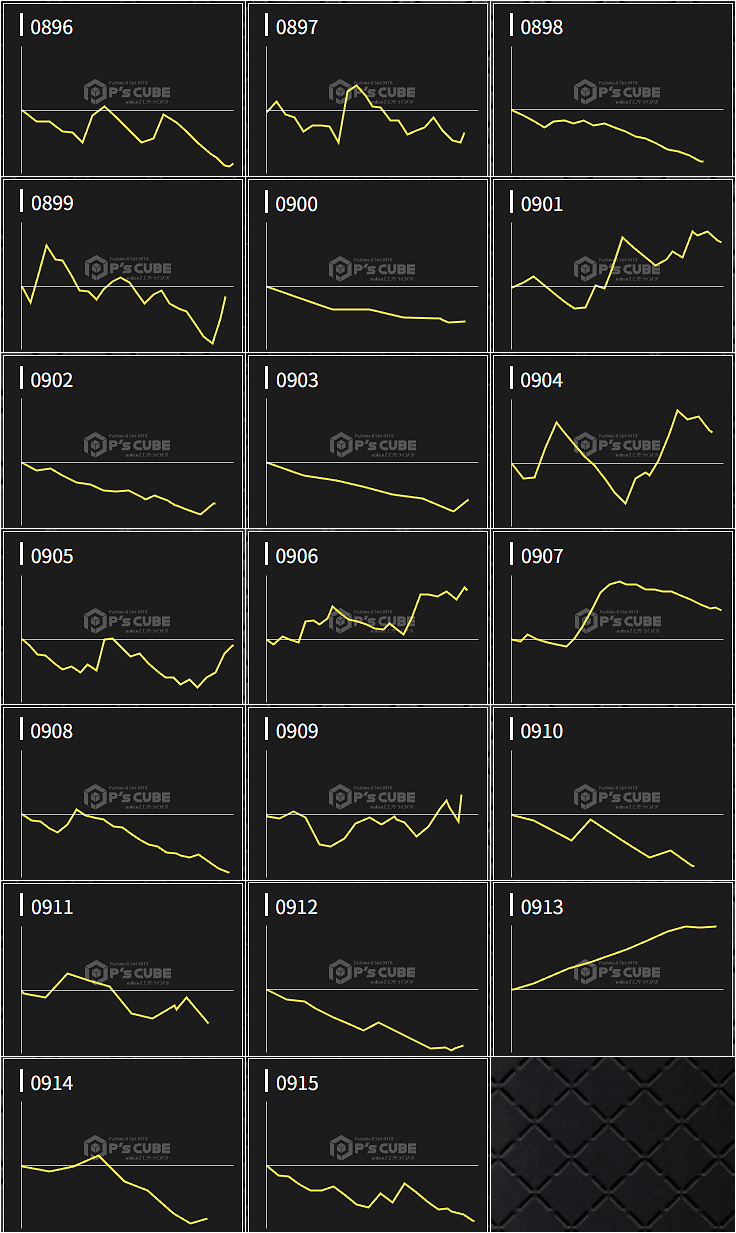736x1233 pixels.
Task: Select the 0908 graph panel
Action: tap(123, 794)
